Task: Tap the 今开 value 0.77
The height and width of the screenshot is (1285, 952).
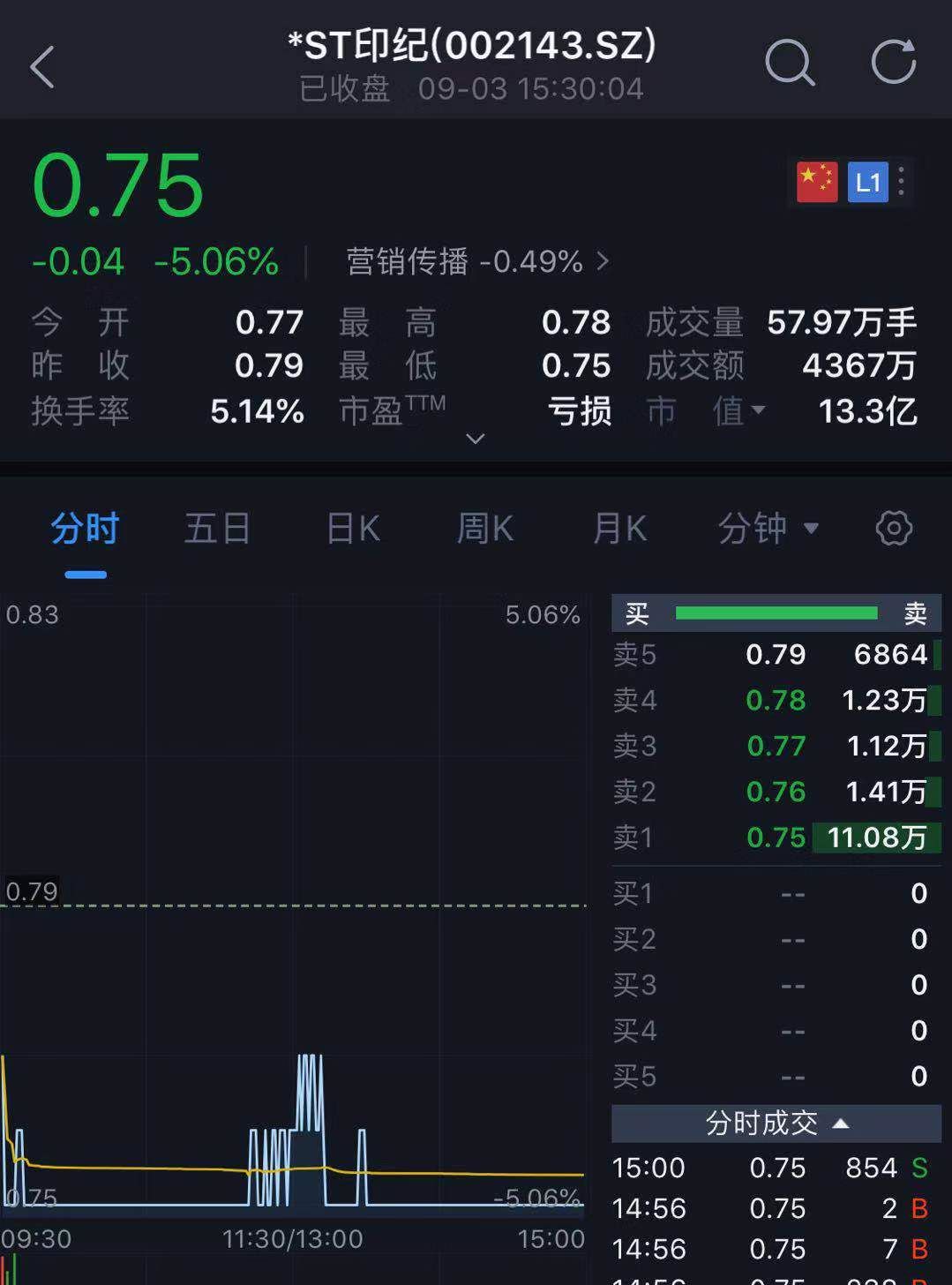Action: [269, 323]
